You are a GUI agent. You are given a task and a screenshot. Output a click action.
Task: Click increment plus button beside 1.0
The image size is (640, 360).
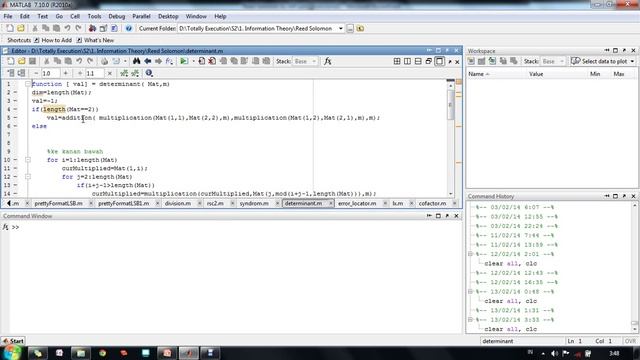(65, 73)
